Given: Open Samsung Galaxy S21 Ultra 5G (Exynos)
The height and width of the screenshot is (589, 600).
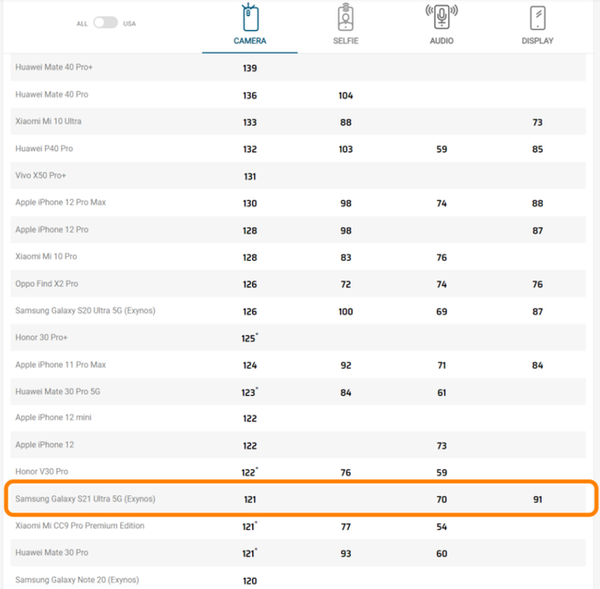Looking at the screenshot, I should coord(85,499).
